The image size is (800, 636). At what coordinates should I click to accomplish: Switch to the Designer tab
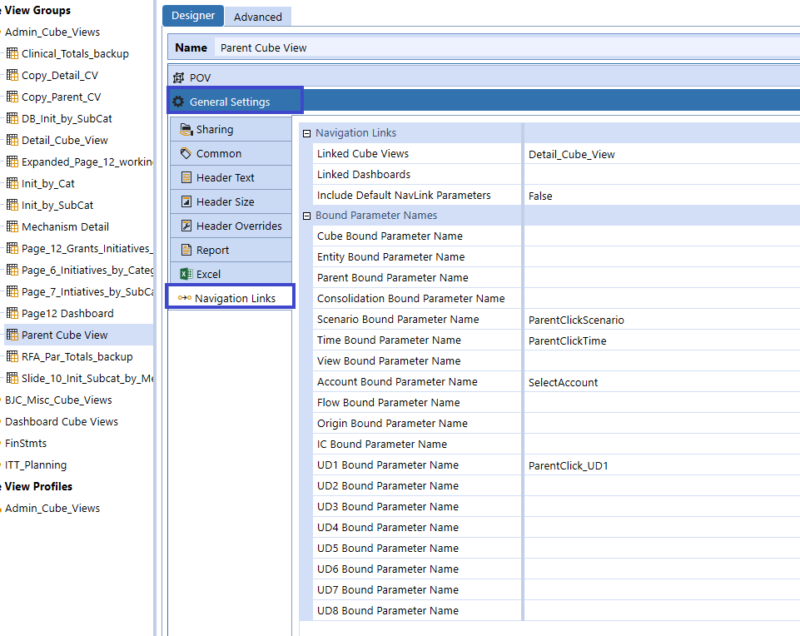[x=193, y=16]
